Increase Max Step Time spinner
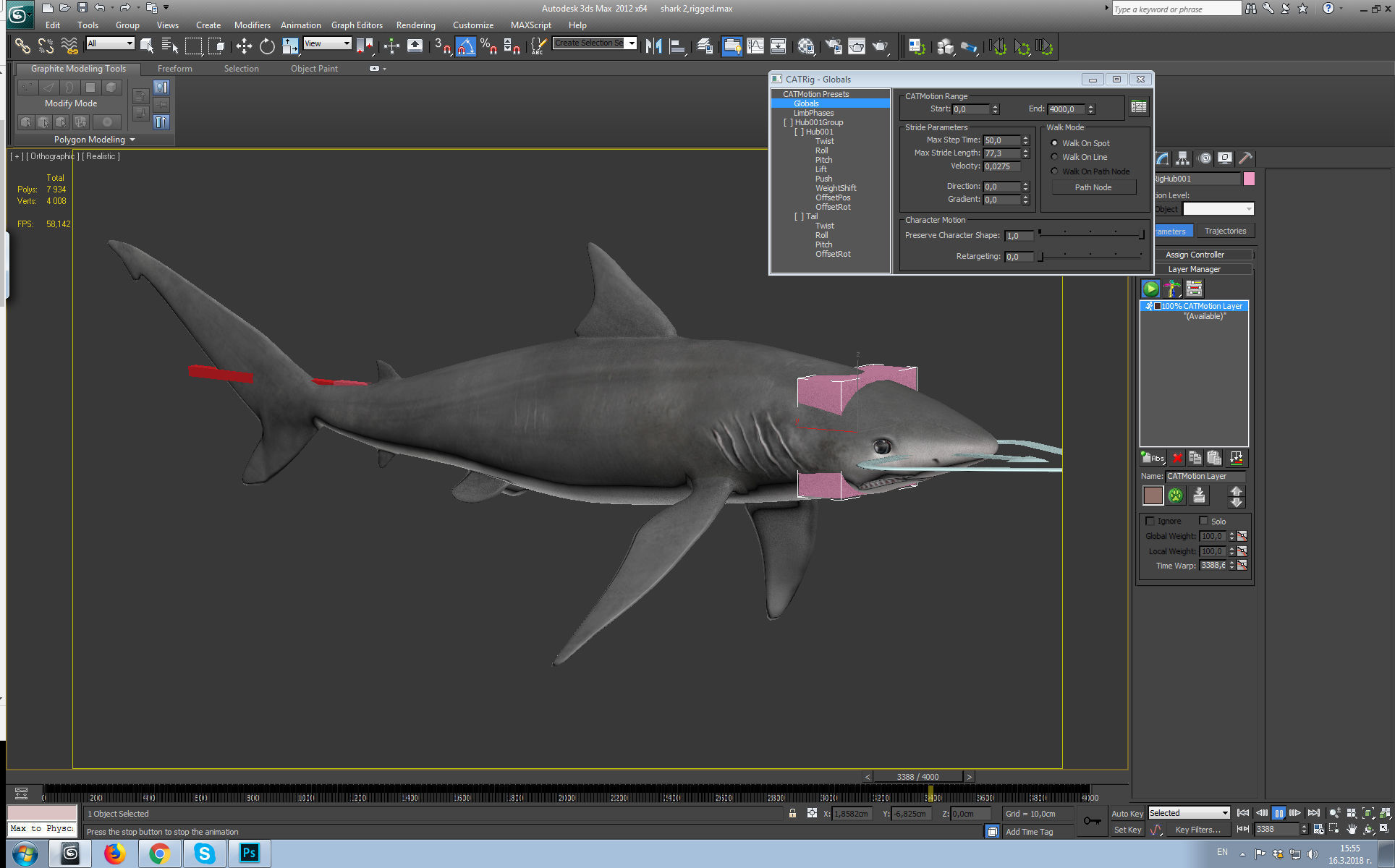 1025,137
